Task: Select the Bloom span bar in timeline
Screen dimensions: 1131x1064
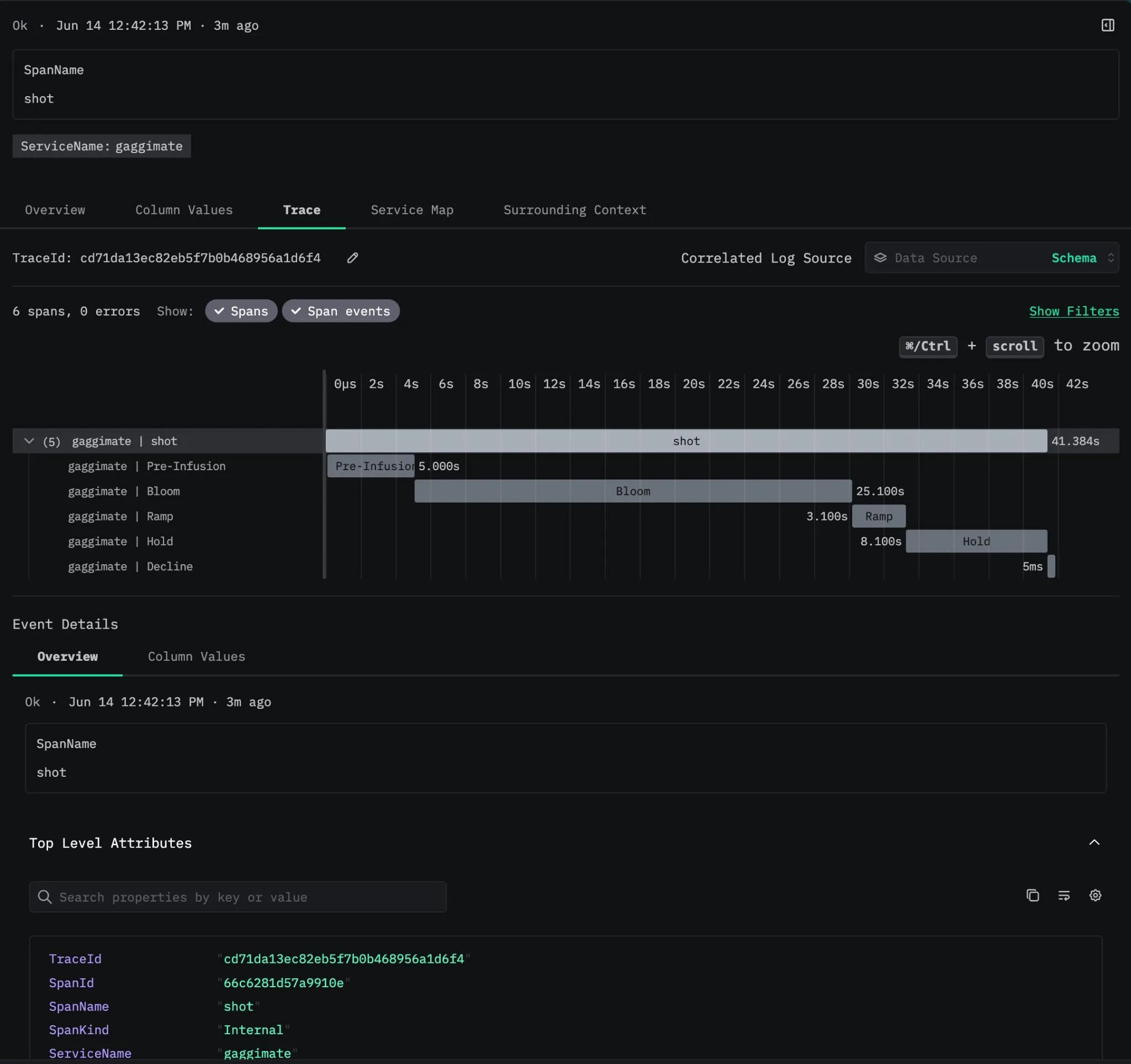Action: 633,491
